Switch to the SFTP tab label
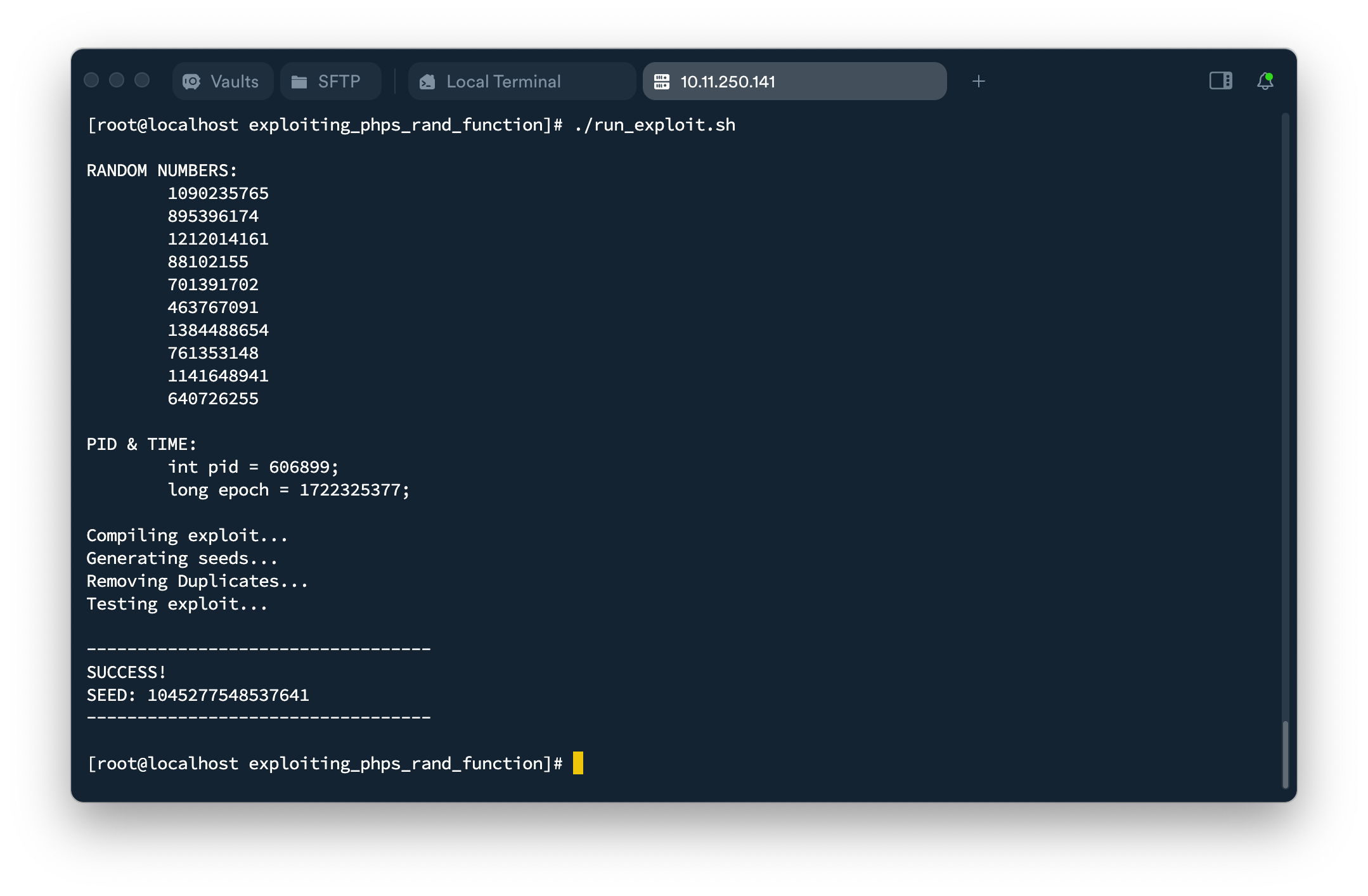This screenshot has width=1368, height=896. click(x=339, y=82)
